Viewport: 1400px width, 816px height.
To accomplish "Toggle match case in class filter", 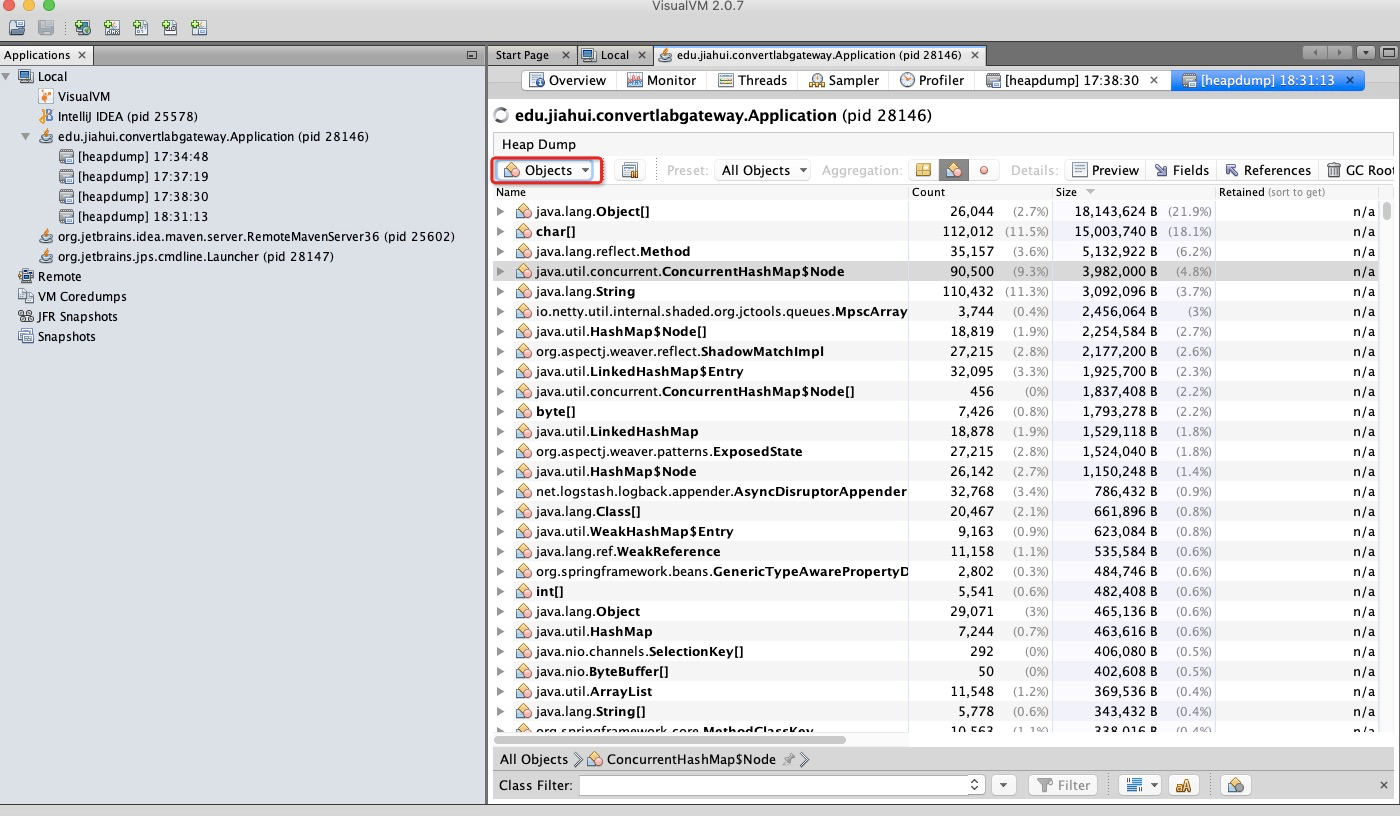I will pos(1184,785).
